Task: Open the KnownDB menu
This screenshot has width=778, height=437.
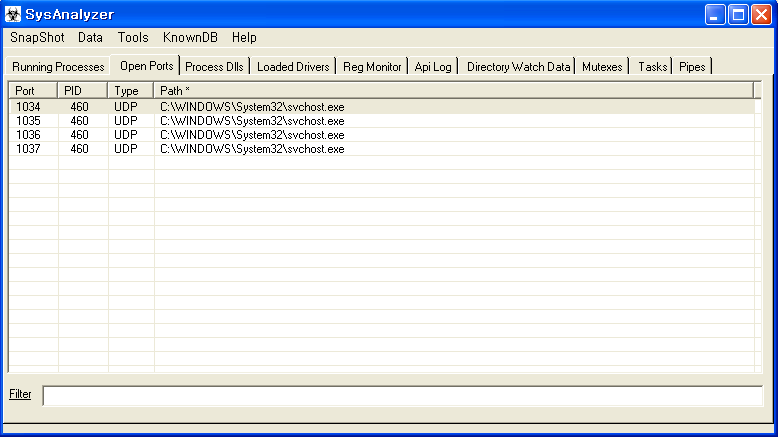Action: [x=190, y=38]
